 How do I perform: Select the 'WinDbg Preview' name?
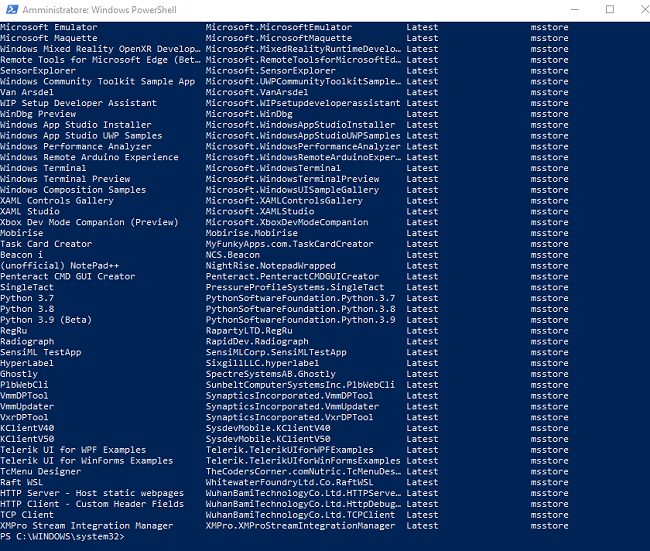[x=38, y=114]
